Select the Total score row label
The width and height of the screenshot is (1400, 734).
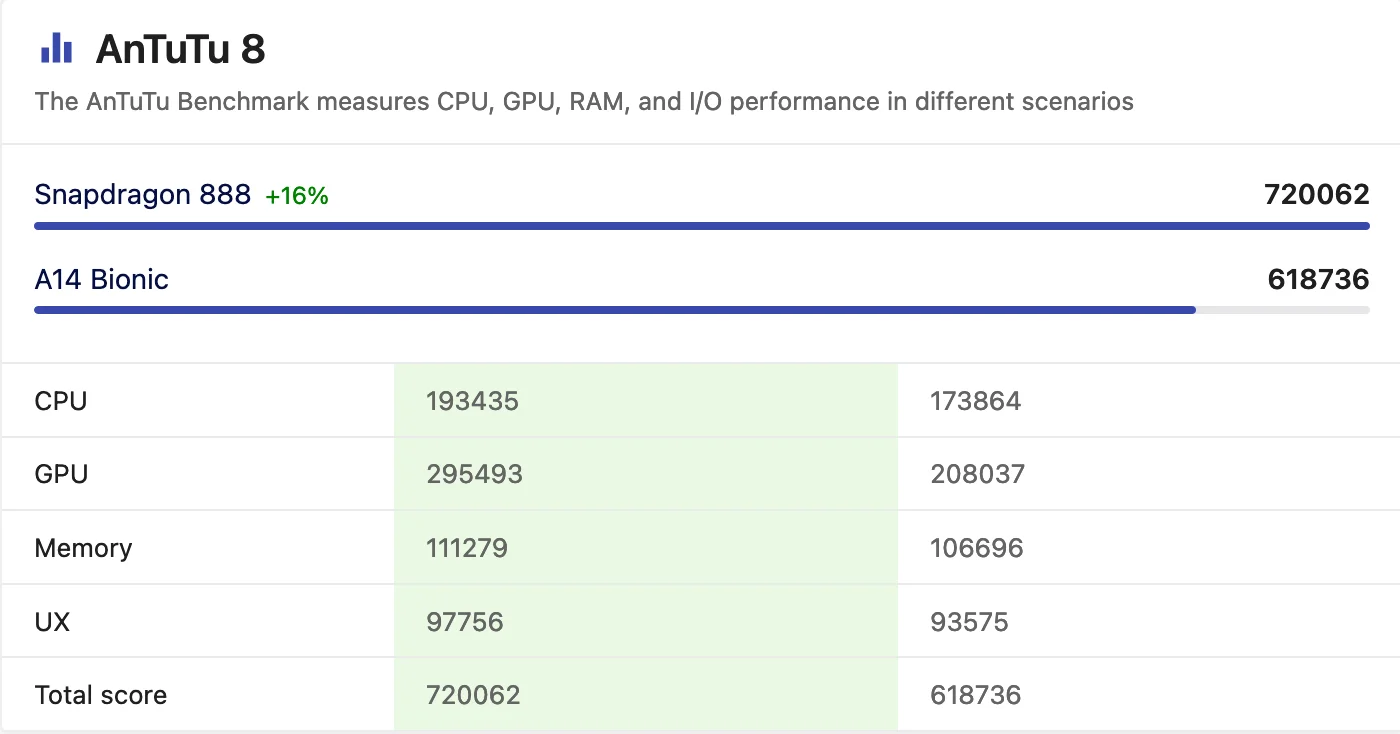(x=101, y=695)
